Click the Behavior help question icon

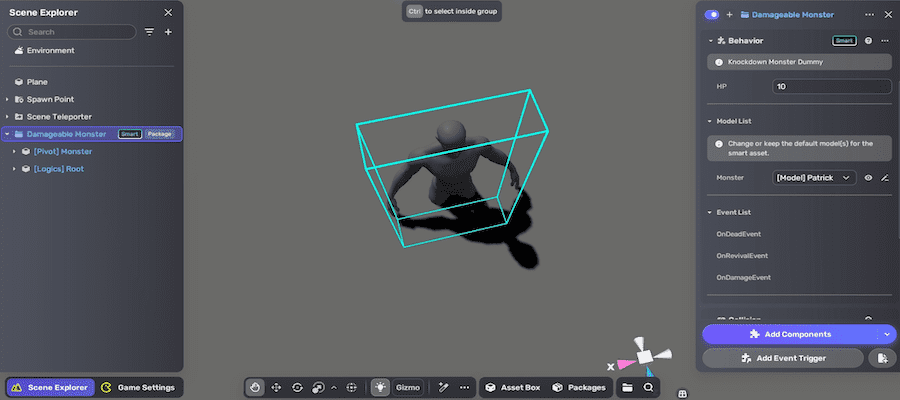[x=868, y=41]
